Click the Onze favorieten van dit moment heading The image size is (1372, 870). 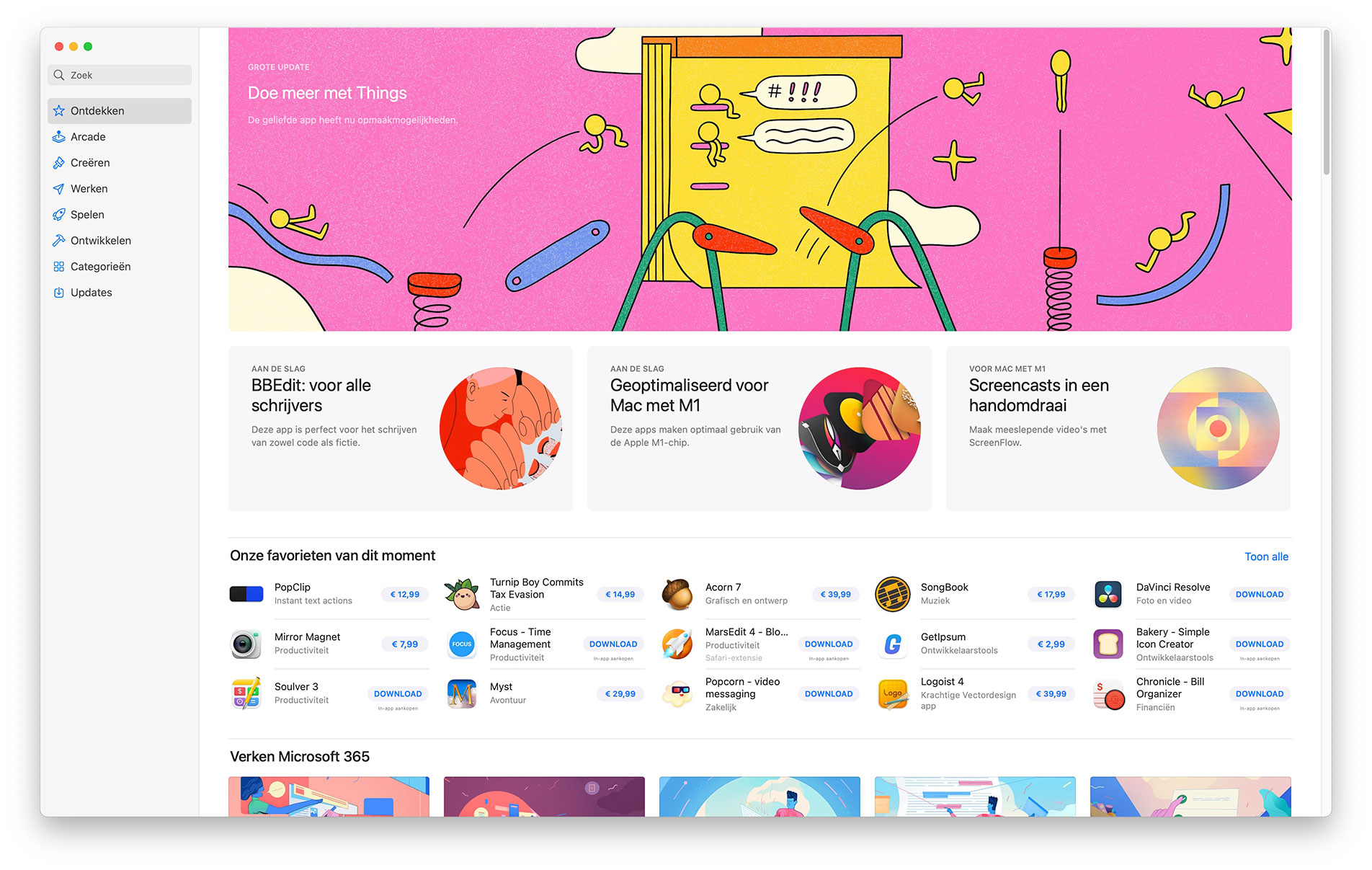point(332,556)
